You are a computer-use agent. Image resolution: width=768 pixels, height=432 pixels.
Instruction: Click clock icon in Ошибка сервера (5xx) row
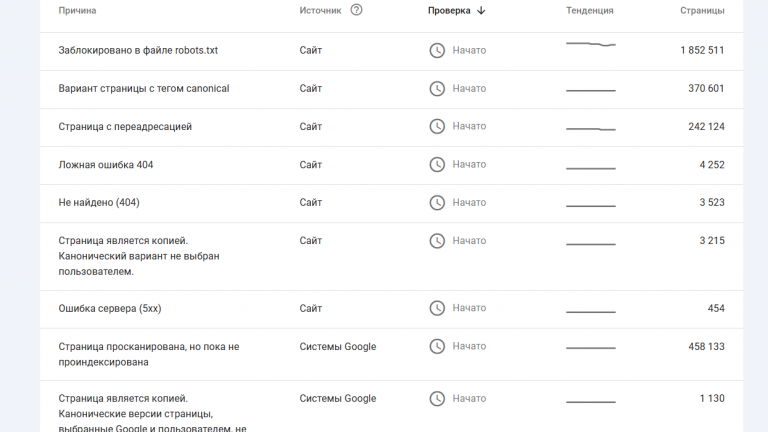pos(437,308)
